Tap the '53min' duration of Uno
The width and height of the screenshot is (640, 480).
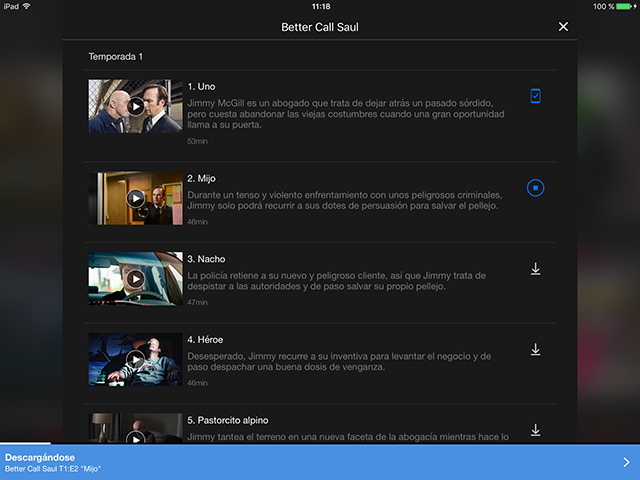[x=198, y=141]
